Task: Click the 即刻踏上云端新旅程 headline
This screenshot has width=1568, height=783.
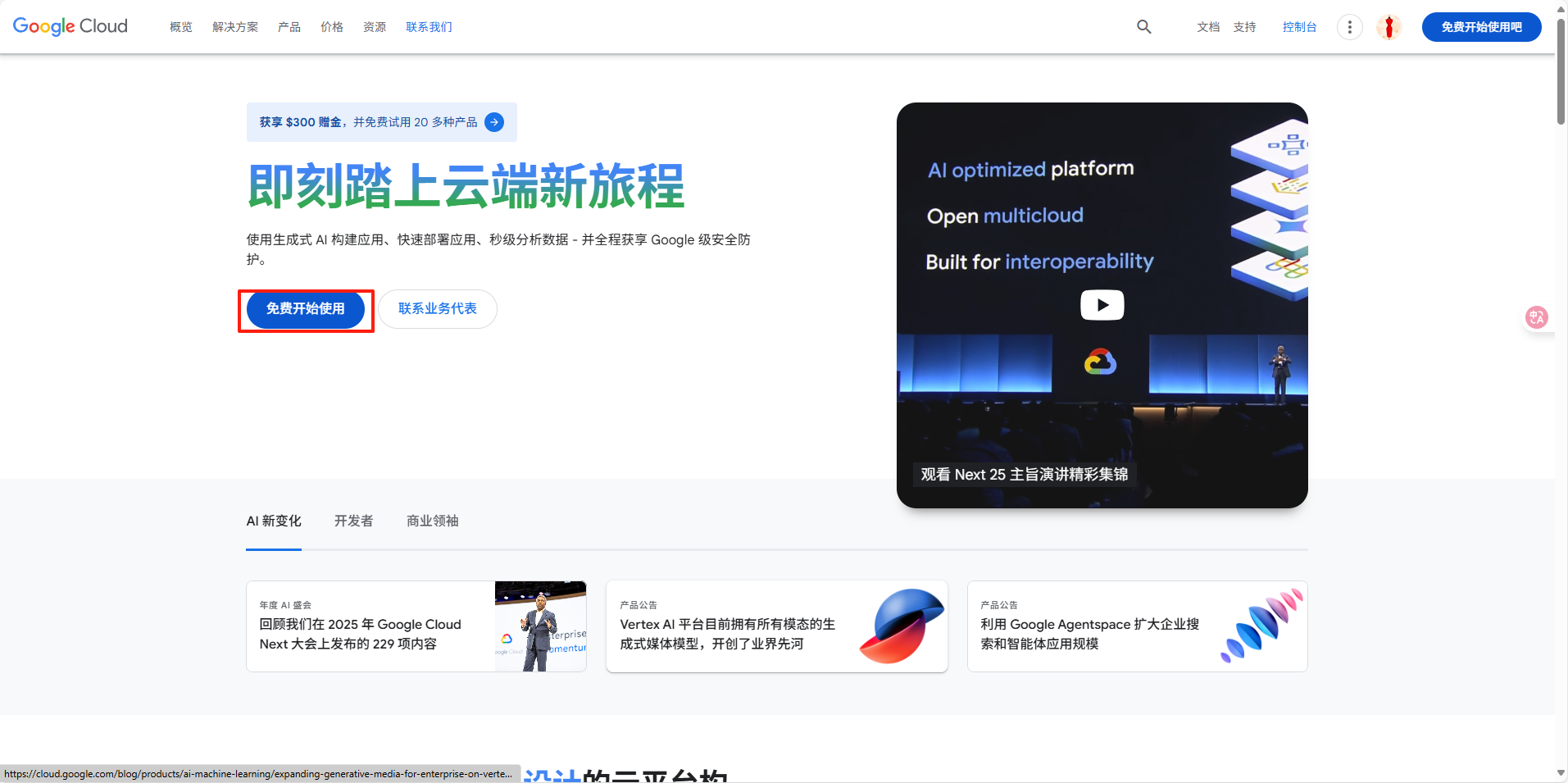Action: 466,187
